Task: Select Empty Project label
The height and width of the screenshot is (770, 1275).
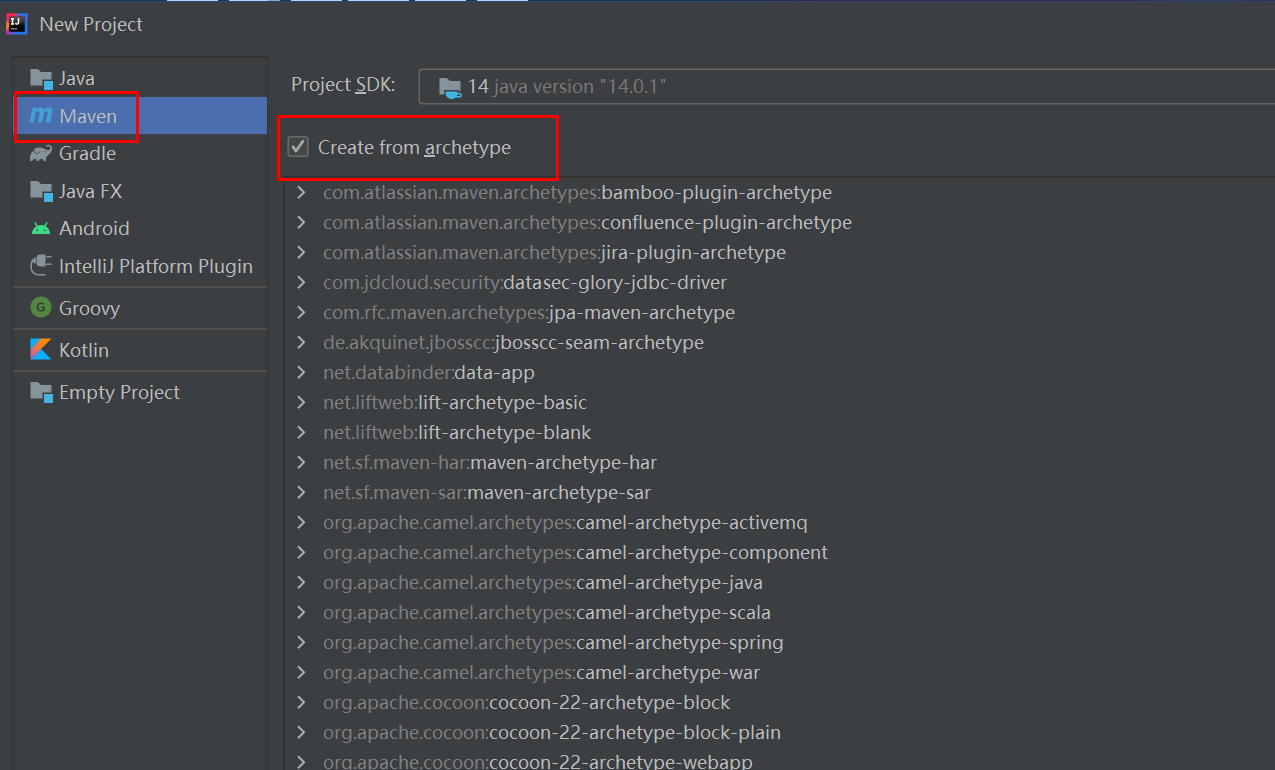Action: (x=119, y=393)
